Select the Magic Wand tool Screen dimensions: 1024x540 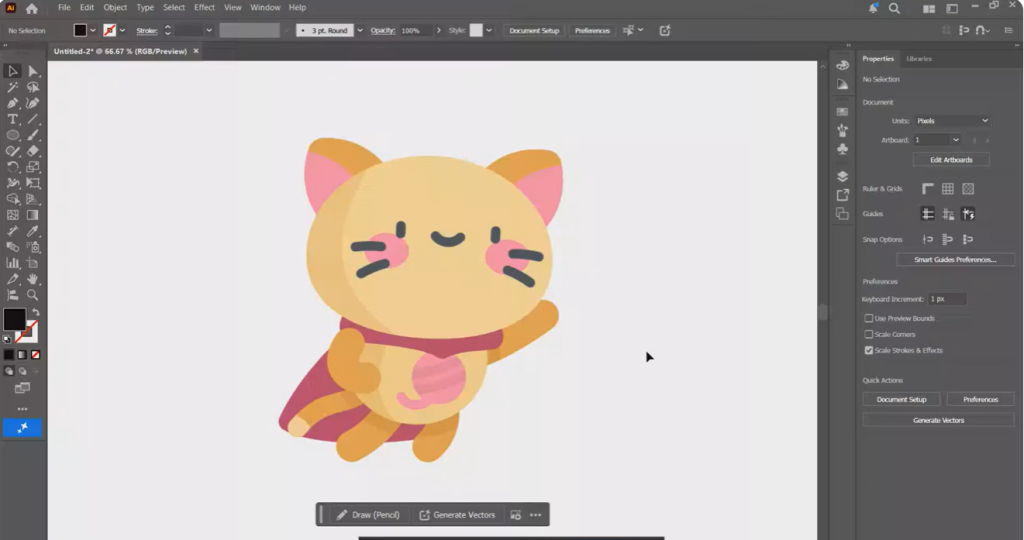click(x=12, y=87)
